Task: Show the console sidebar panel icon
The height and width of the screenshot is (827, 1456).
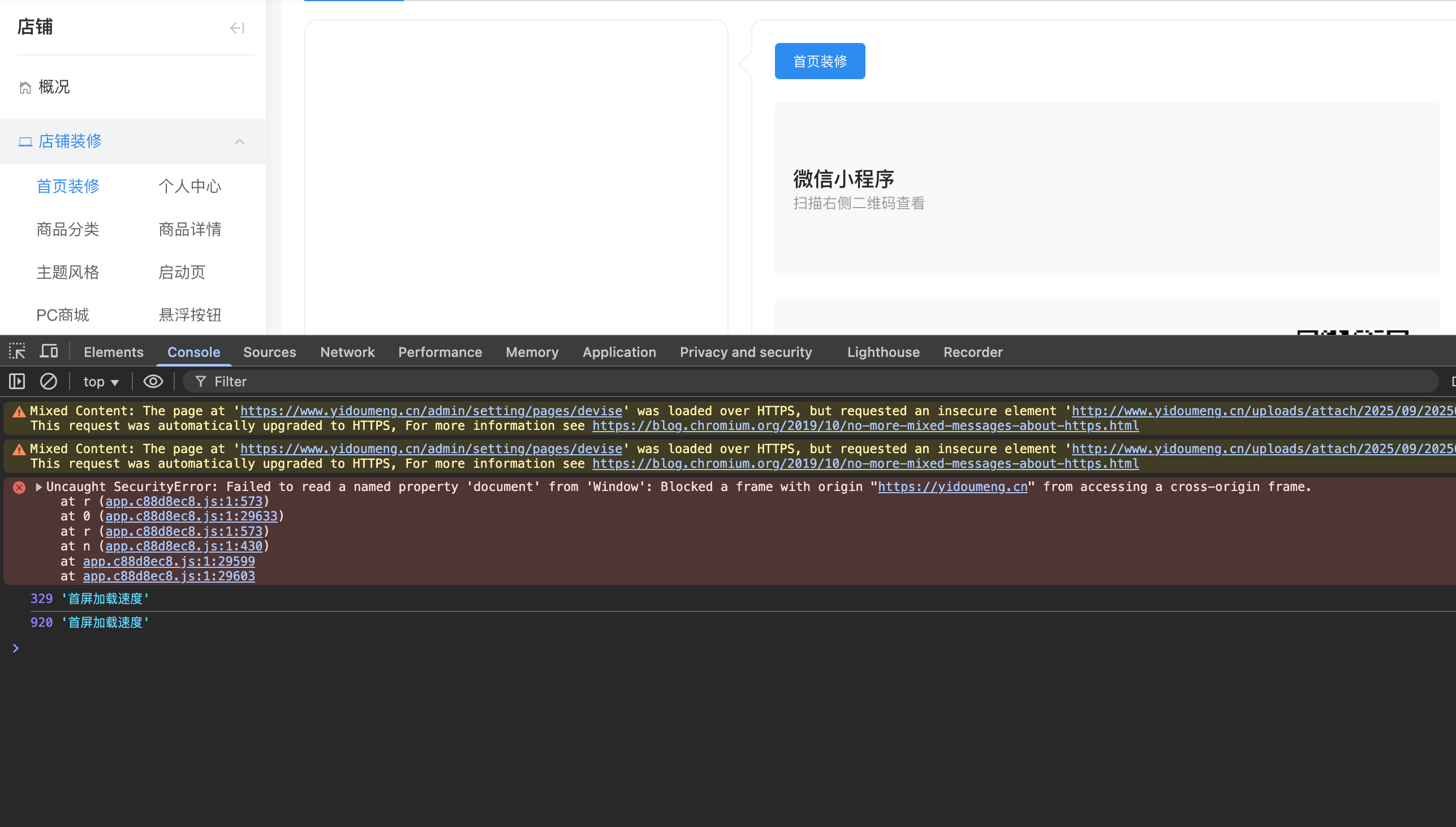Action: click(17, 381)
